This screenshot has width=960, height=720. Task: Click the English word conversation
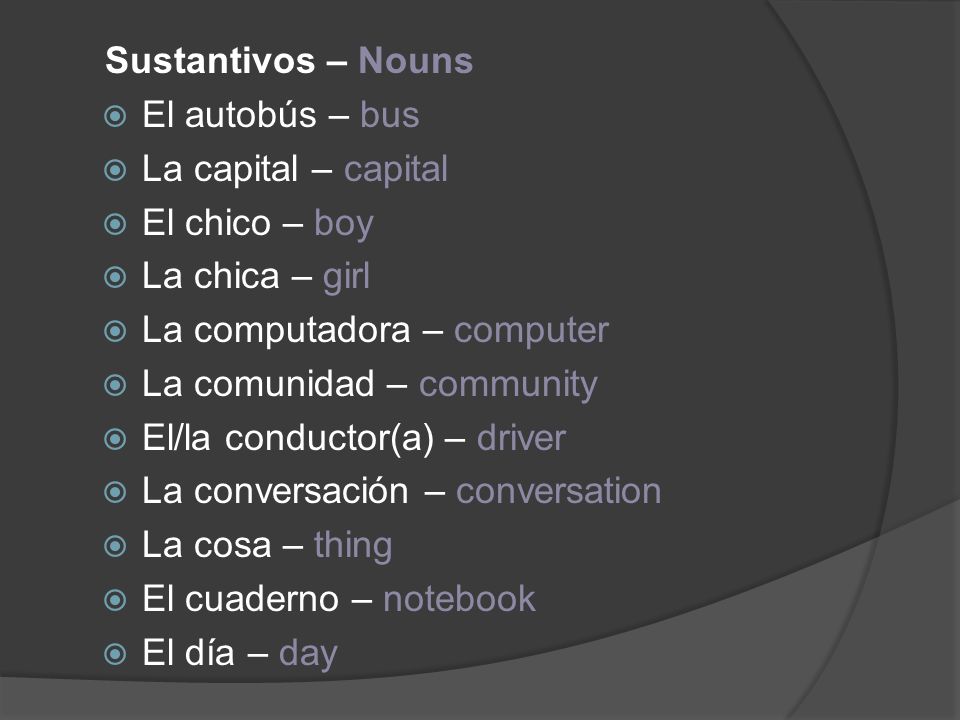pos(558,492)
